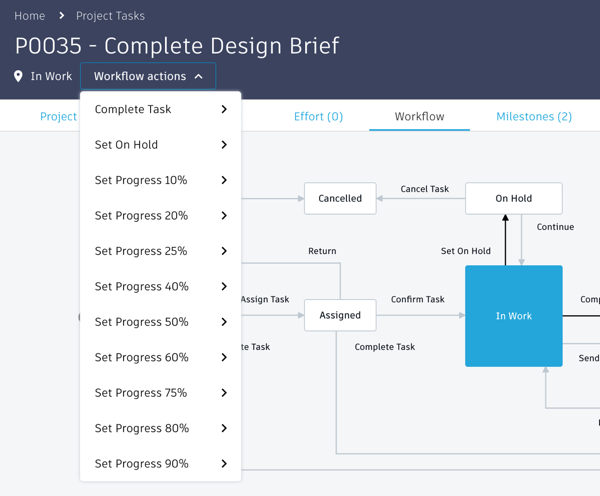The height and width of the screenshot is (496, 600).
Task: Open the Workflow tab
Action: (x=419, y=116)
